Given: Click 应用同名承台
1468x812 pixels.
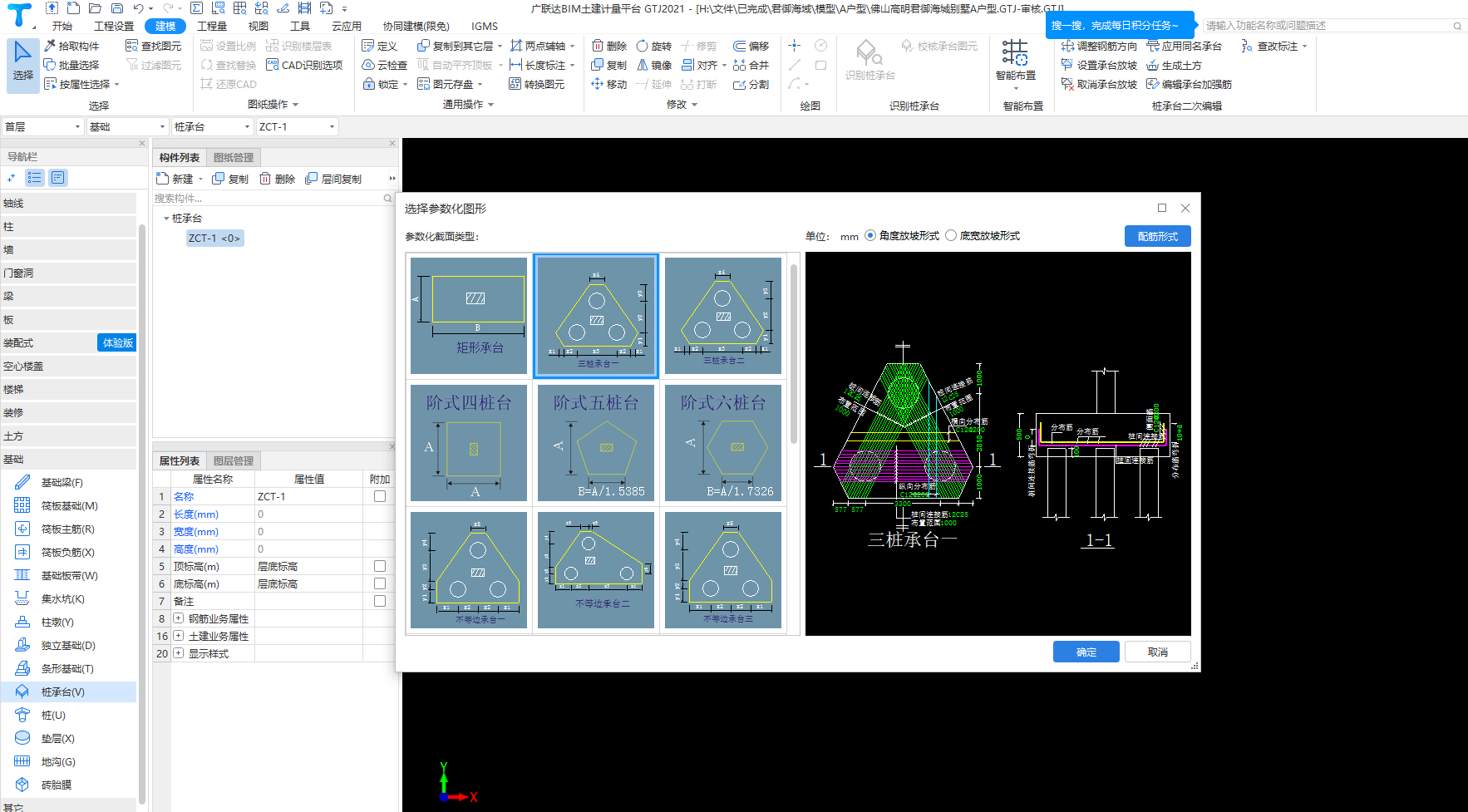Looking at the screenshot, I should (1184, 46).
